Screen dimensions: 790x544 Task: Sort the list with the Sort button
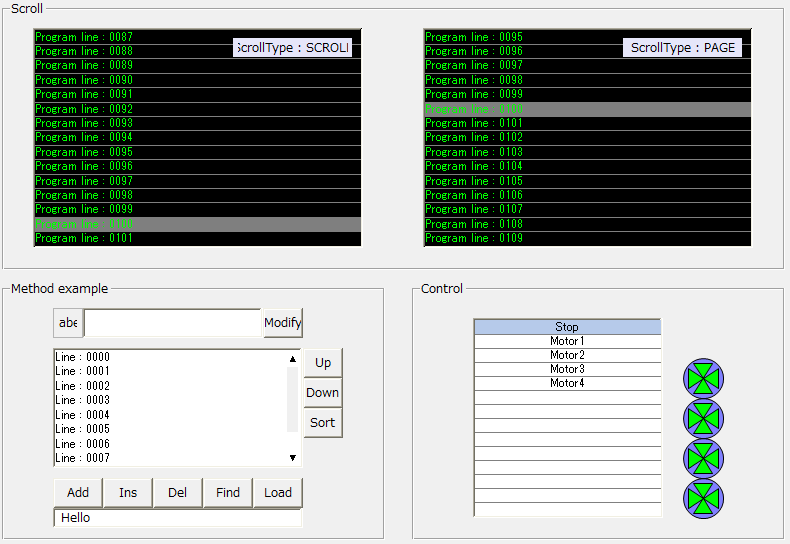[x=322, y=422]
